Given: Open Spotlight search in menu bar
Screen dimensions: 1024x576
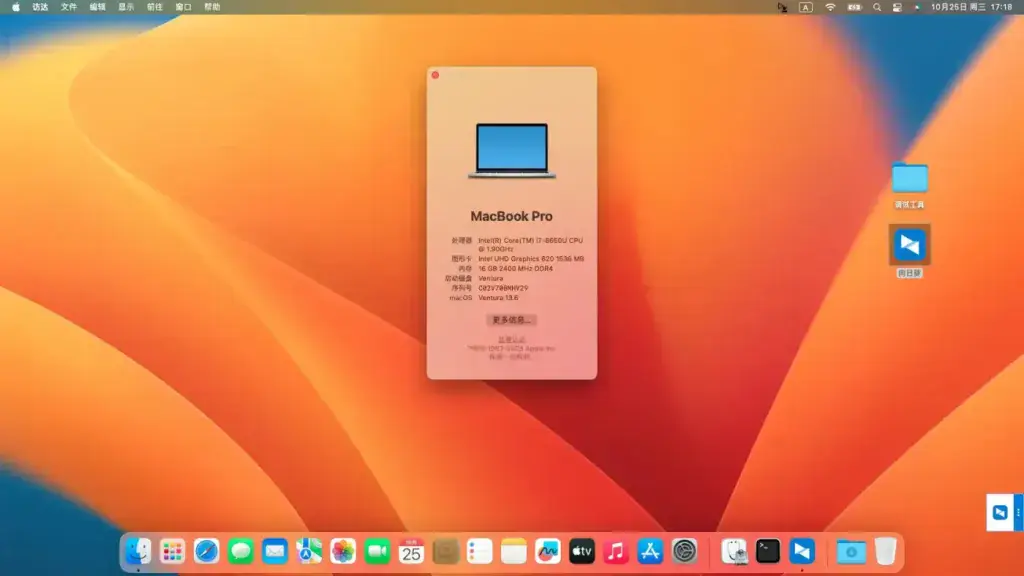Looking at the screenshot, I should 877,7.
